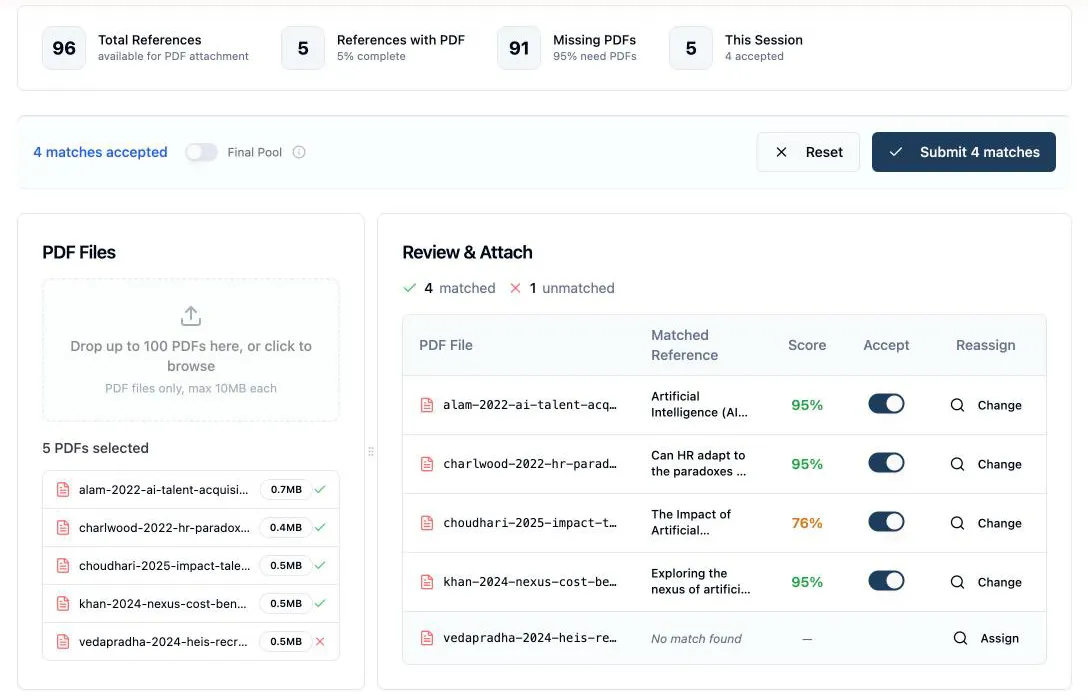This screenshot has height=700, width=1088.
Task: Click 'No match found' text
Action: point(696,638)
